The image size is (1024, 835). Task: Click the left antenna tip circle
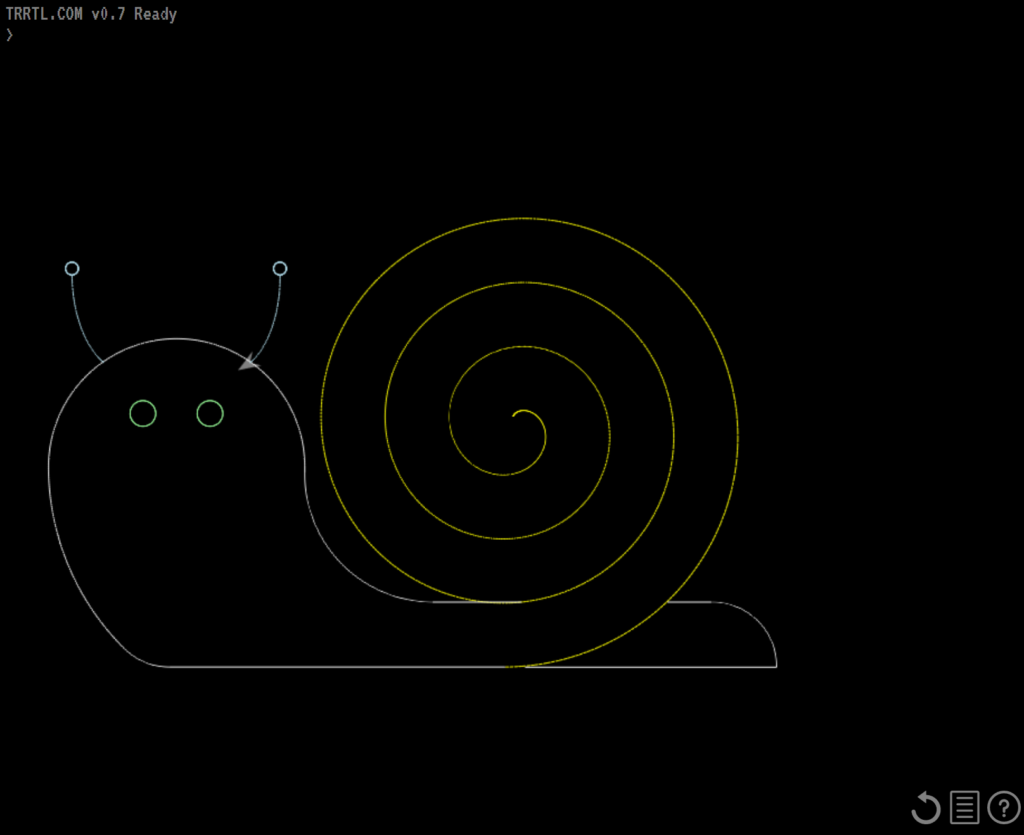coord(71,268)
